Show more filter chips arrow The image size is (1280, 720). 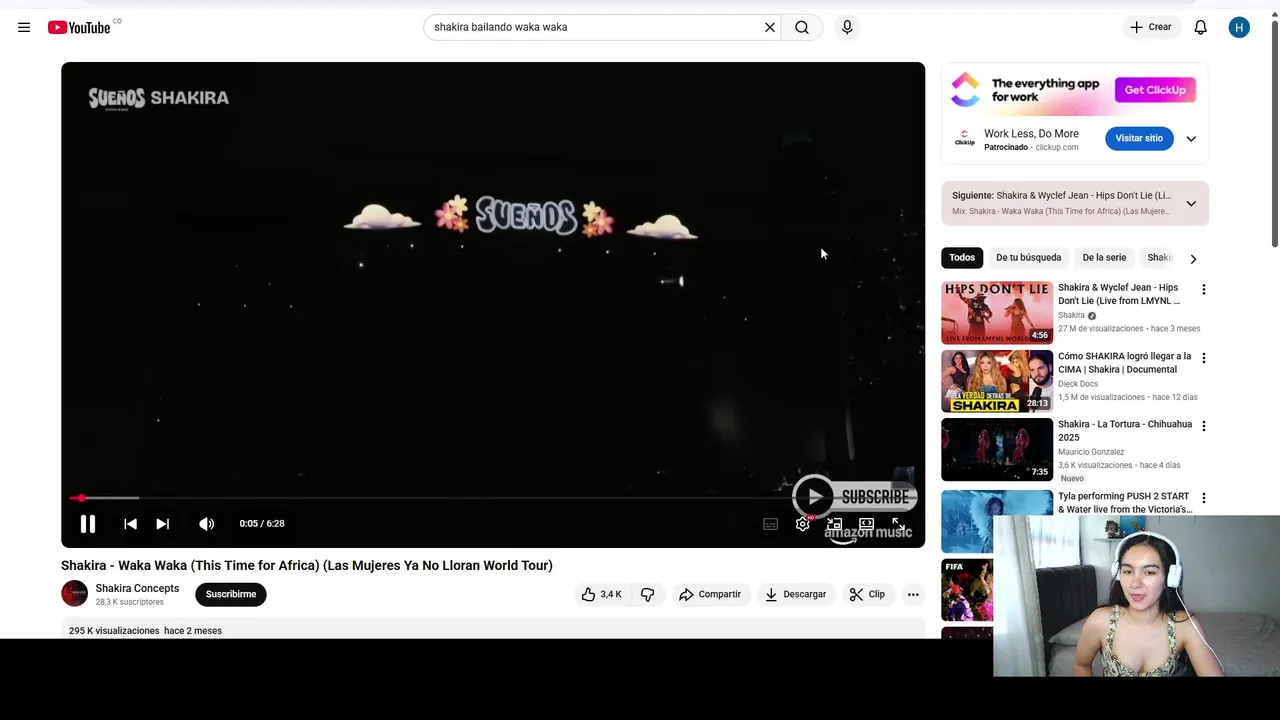(1193, 258)
